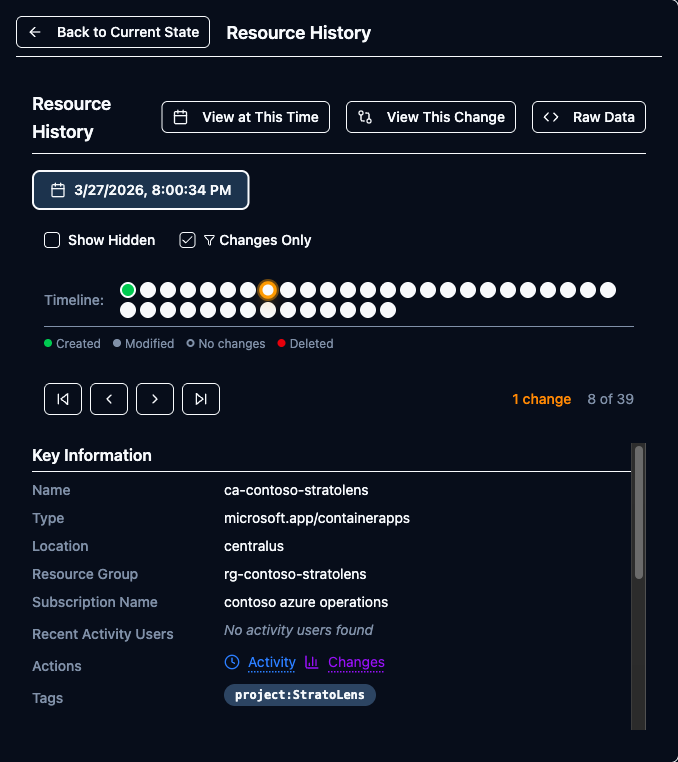Viewport: 678px width, 762px height.
Task: Click the 8 of 39 counter
Action: [610, 399]
